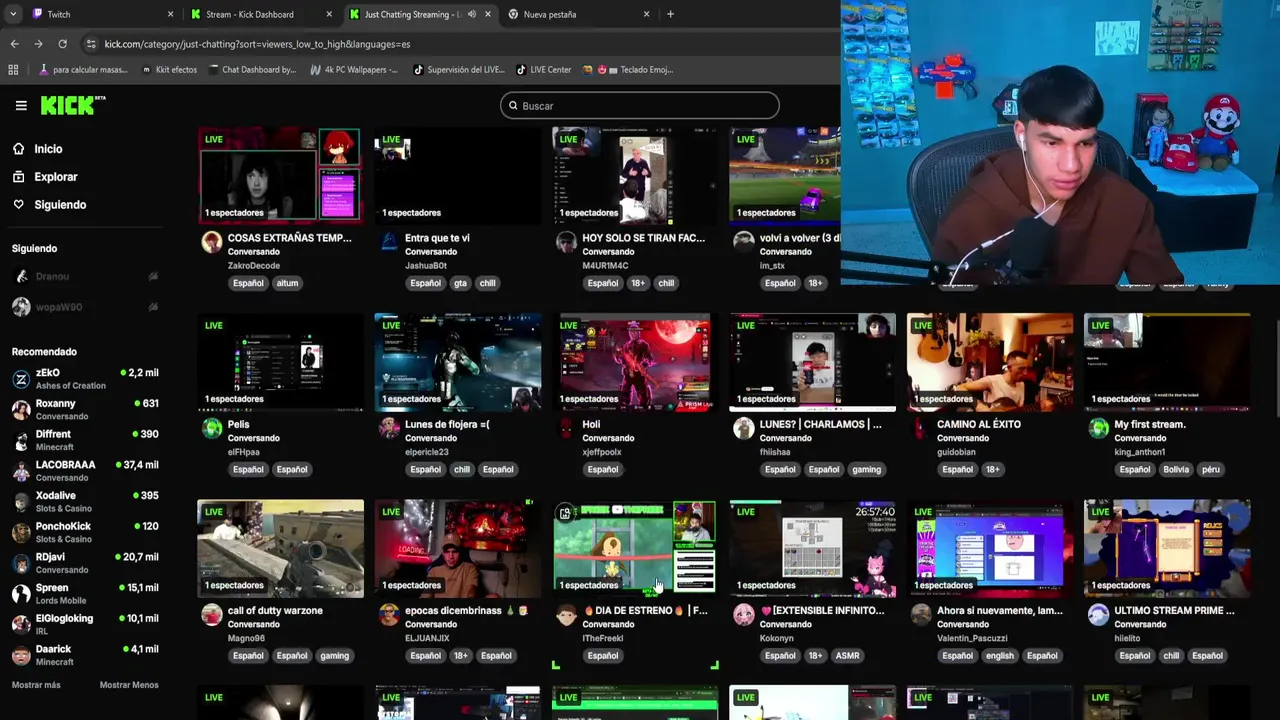
Task: Open Lunes de flojera stream thumbnail
Action: coord(458,362)
